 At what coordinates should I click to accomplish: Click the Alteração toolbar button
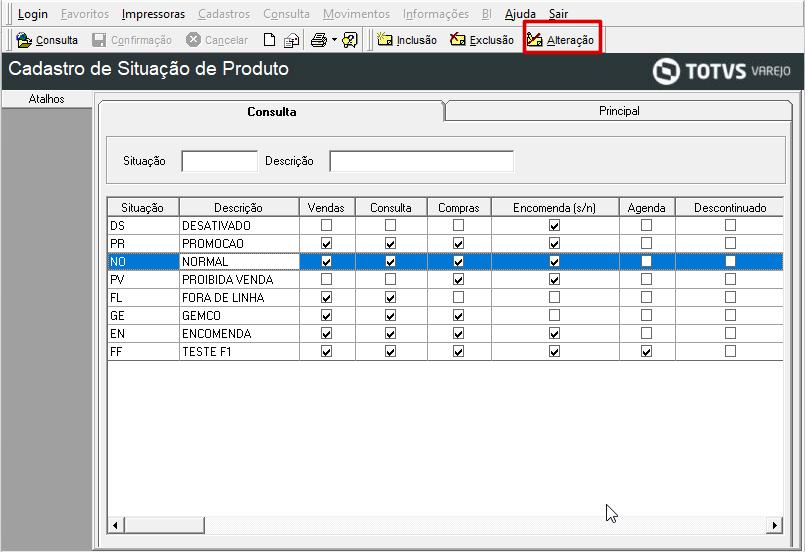click(x=561, y=40)
